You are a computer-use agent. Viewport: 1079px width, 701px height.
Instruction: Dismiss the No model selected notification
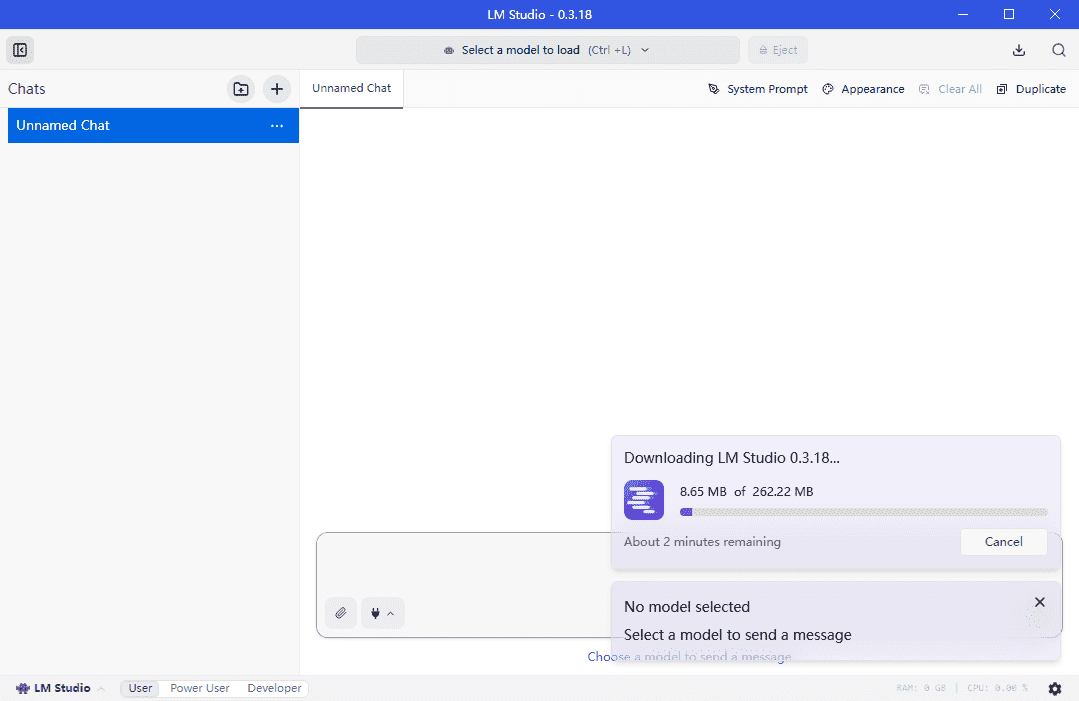click(1040, 602)
